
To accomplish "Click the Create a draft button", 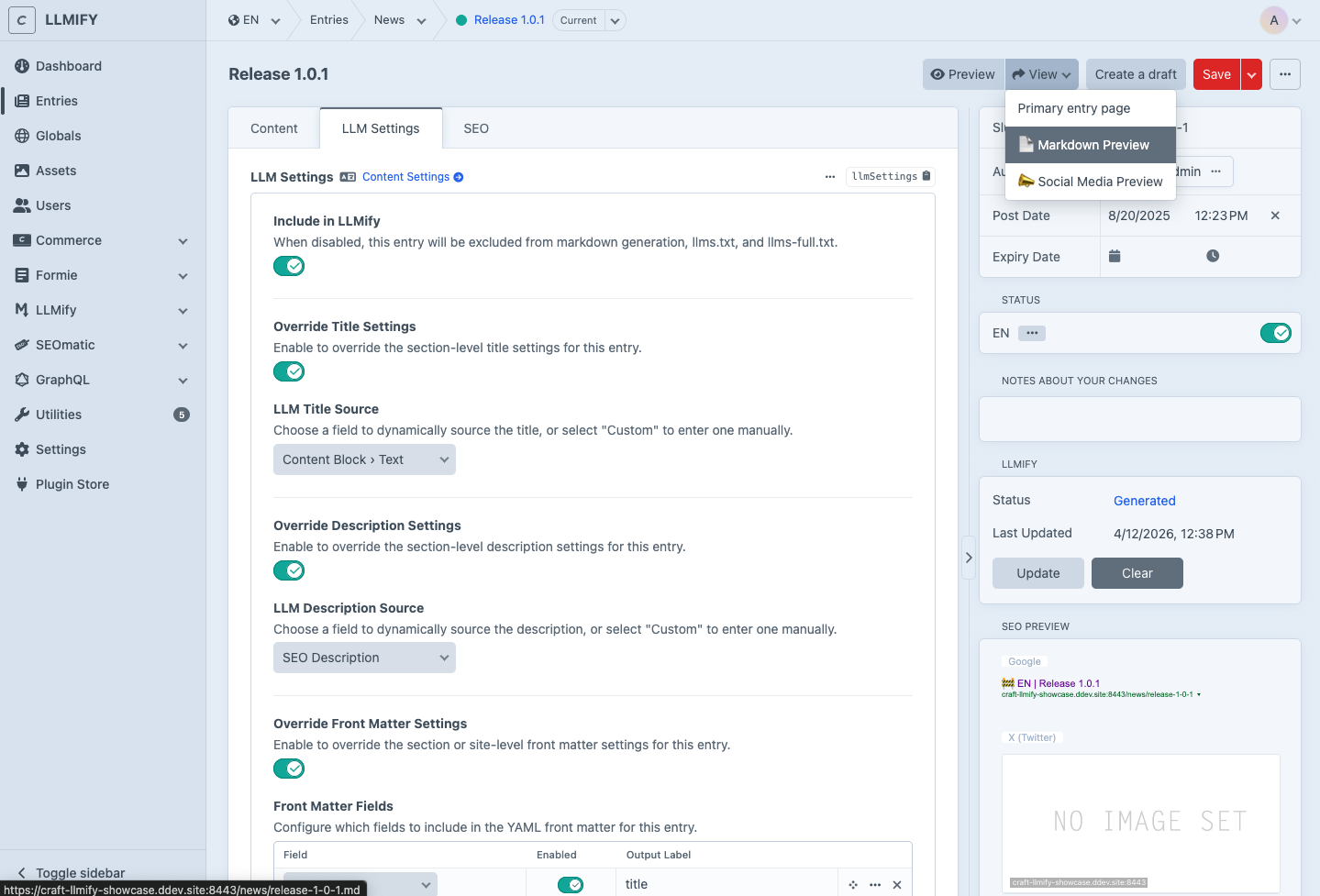I will [x=1135, y=74].
